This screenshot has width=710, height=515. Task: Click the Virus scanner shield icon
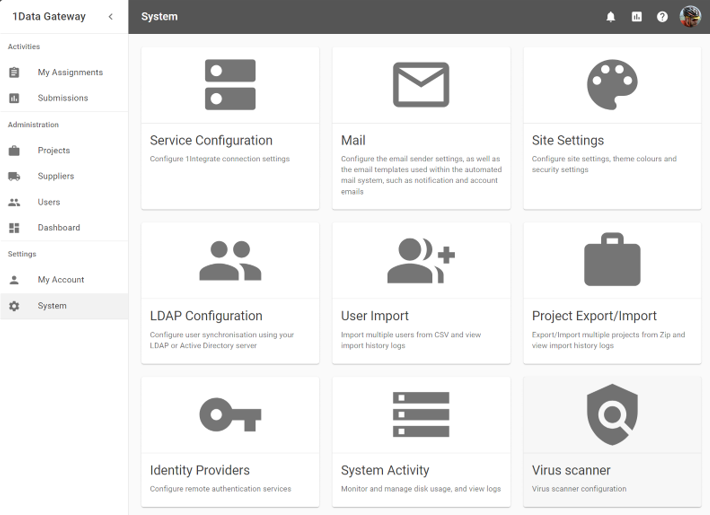point(612,413)
